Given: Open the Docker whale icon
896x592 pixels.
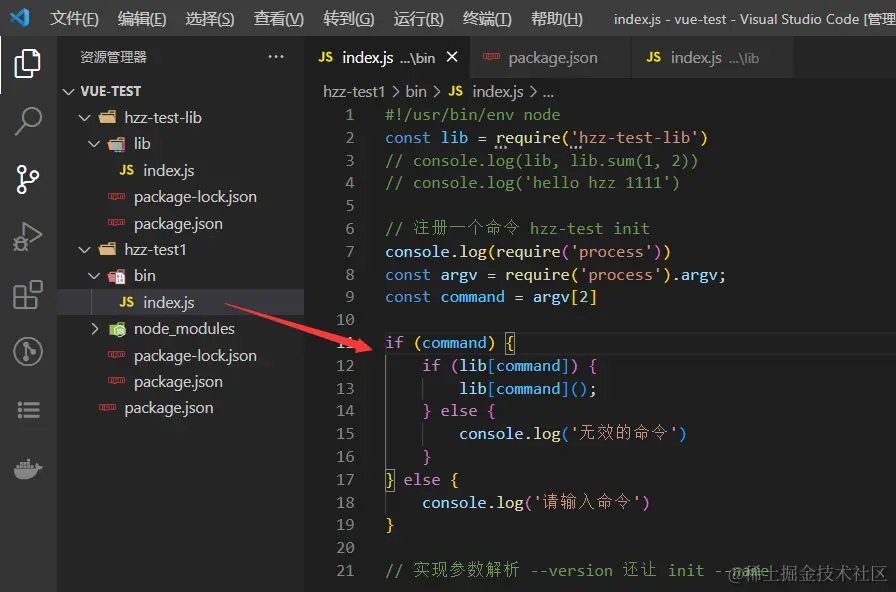Looking at the screenshot, I should (28, 469).
